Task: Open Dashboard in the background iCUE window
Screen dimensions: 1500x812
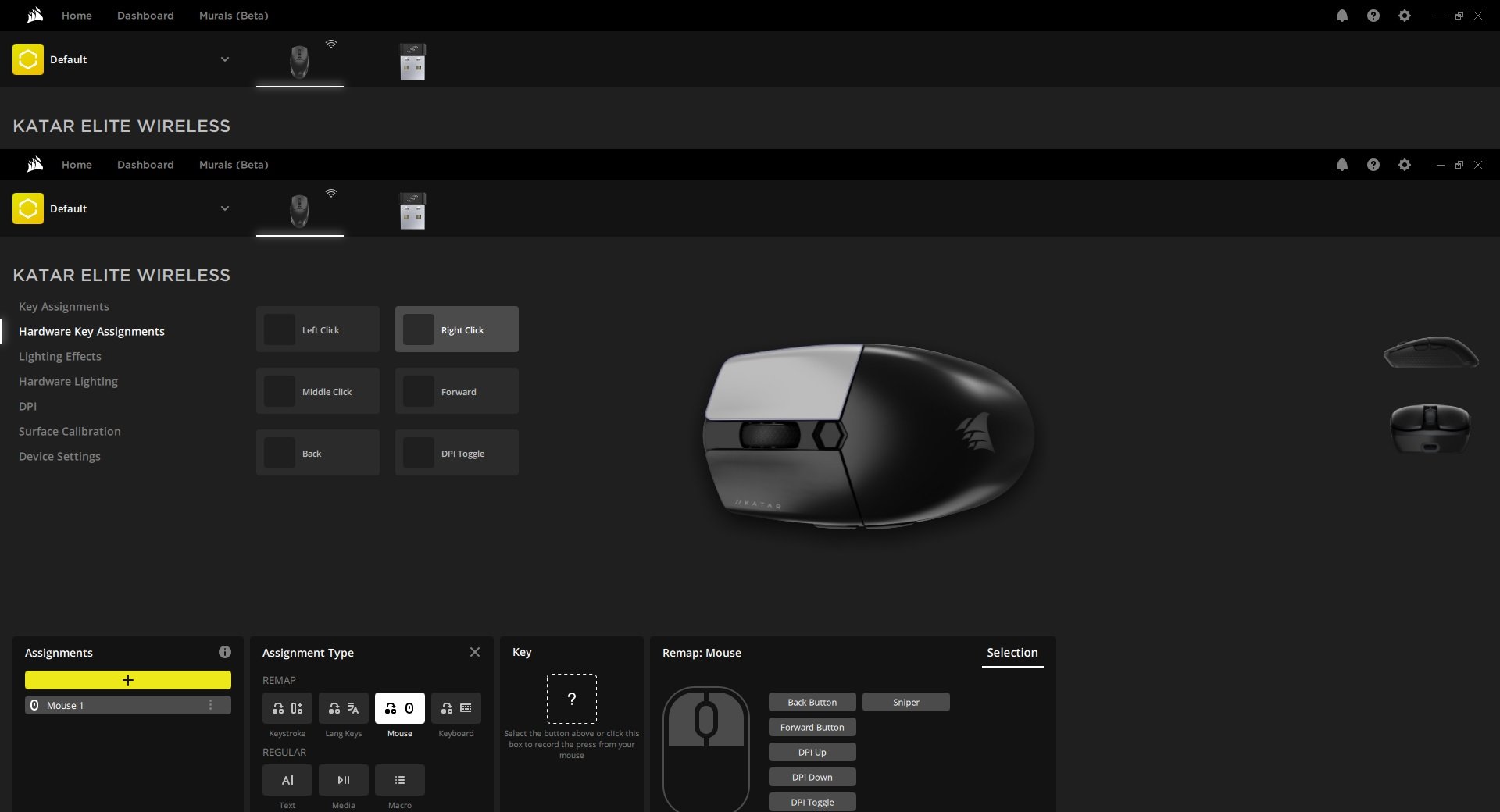Action: (145, 16)
